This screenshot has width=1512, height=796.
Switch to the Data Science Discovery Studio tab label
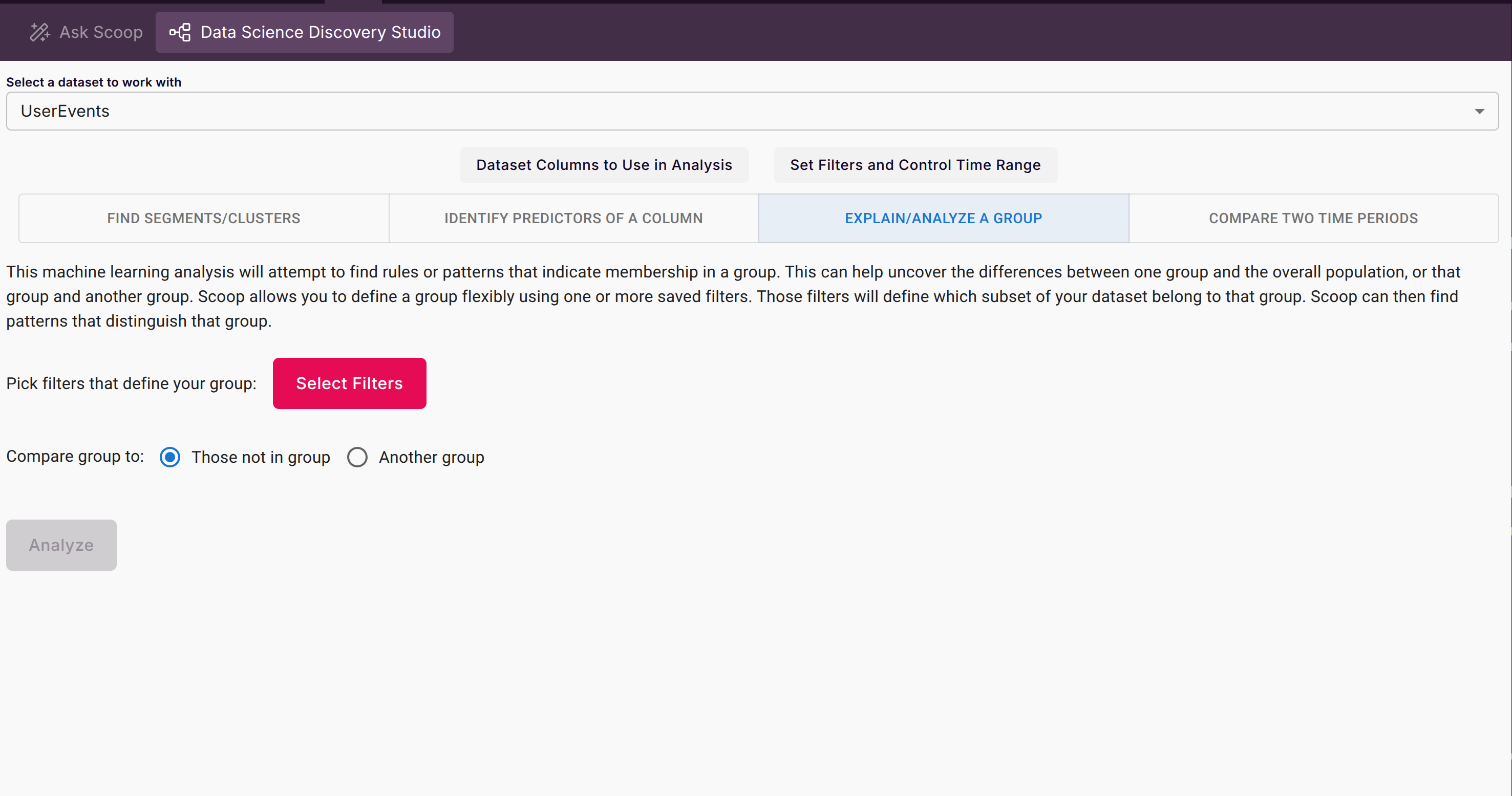[321, 32]
